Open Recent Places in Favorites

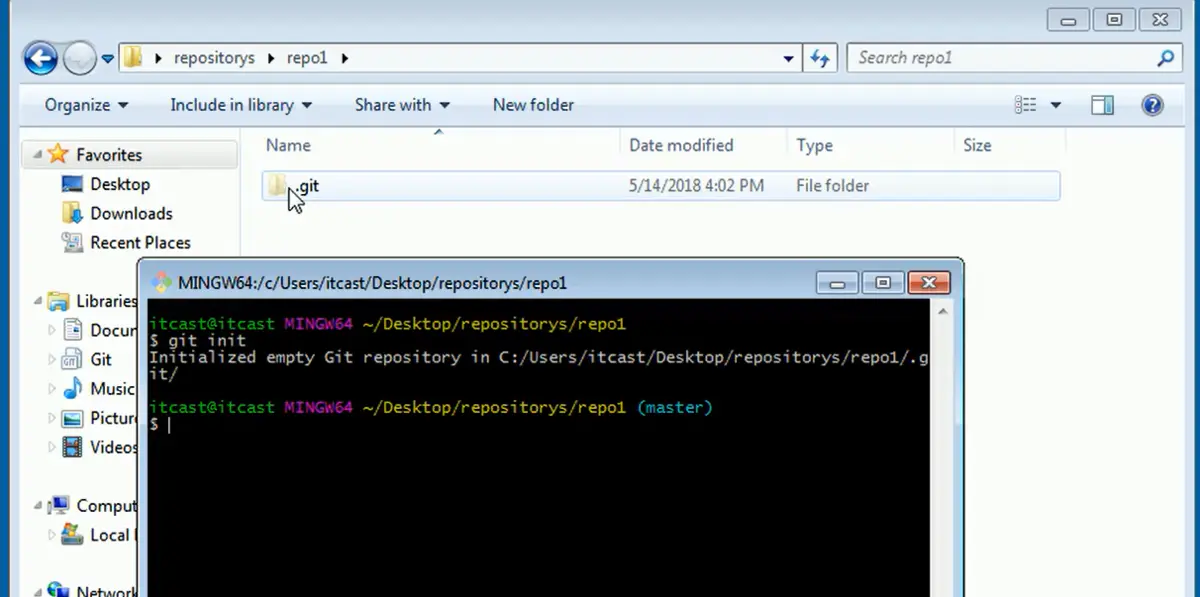140,242
